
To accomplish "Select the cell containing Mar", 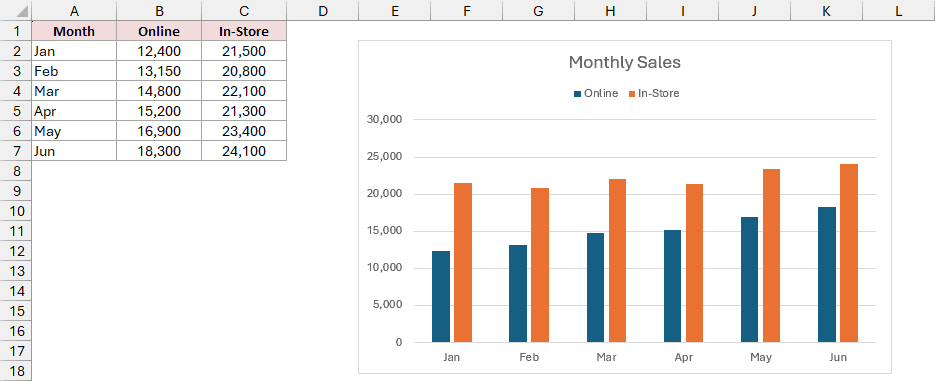I will click(74, 91).
